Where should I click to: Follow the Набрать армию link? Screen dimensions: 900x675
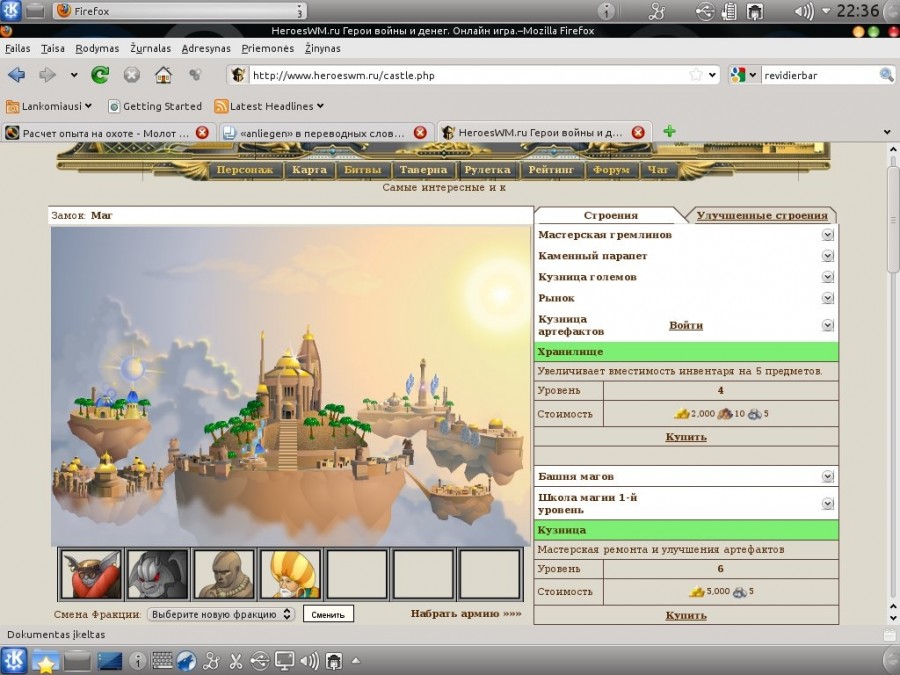tap(466, 614)
